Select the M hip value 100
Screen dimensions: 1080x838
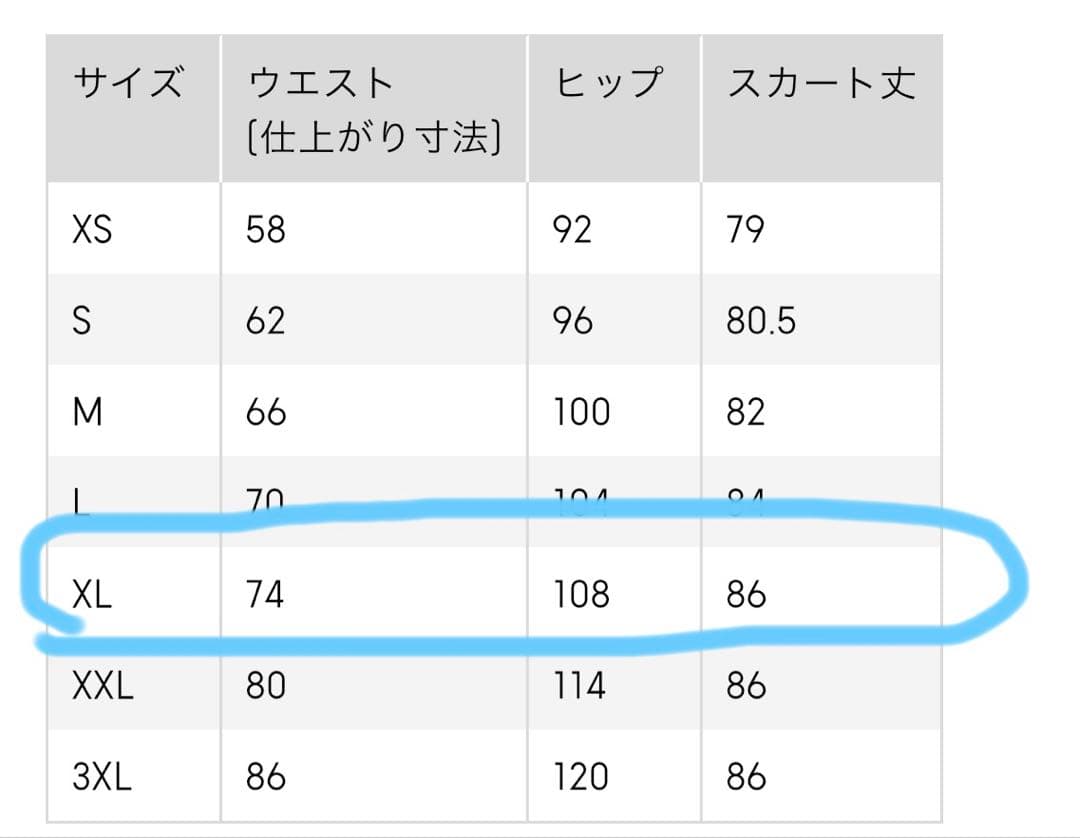point(581,412)
